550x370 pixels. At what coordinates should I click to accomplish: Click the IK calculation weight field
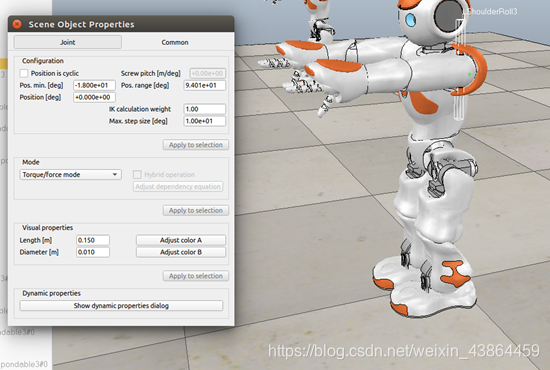coord(205,109)
